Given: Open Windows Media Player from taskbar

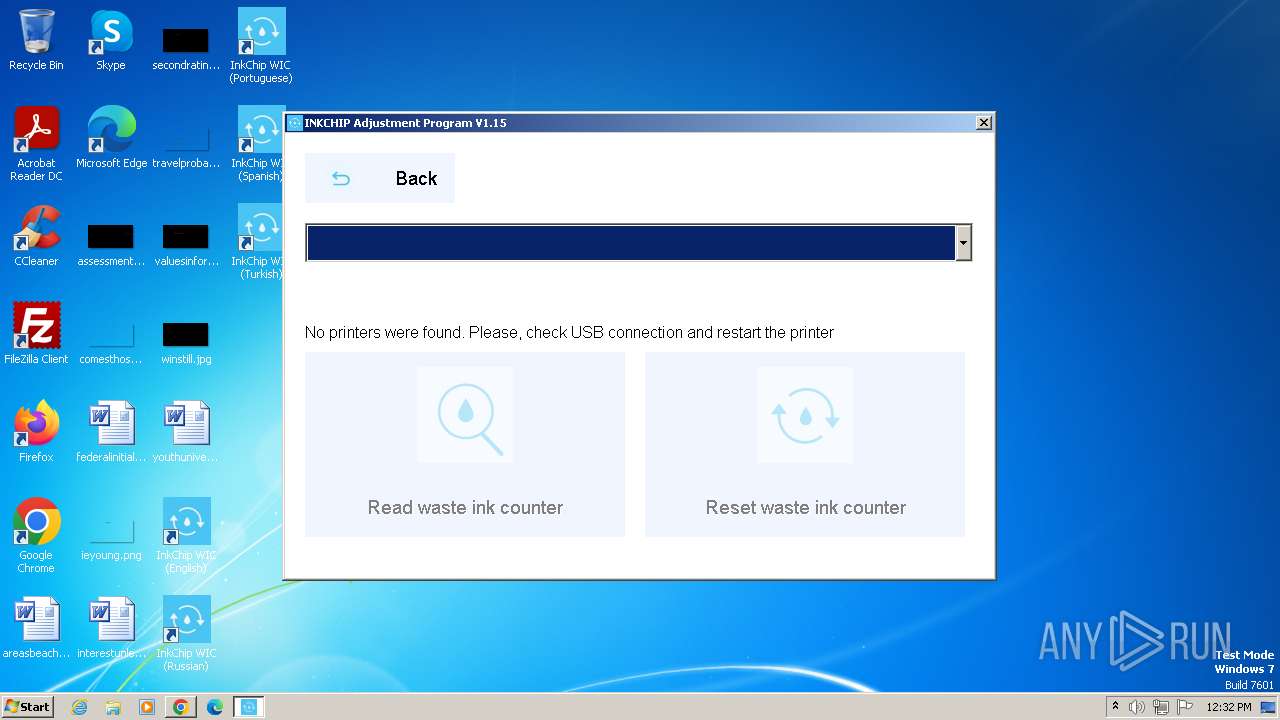Looking at the screenshot, I should 147,707.
